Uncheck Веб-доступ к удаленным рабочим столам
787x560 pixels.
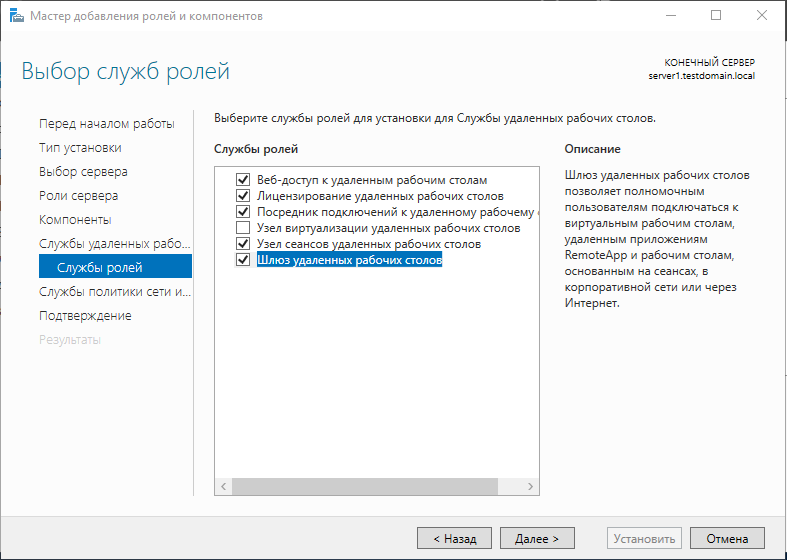tap(242, 180)
